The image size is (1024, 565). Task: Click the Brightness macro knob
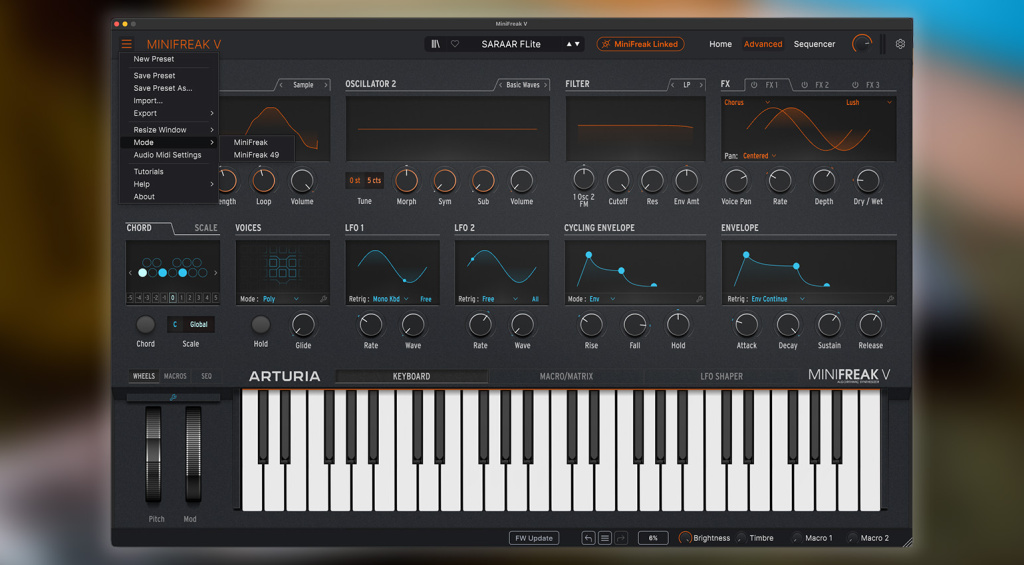pyautogui.click(x=685, y=538)
